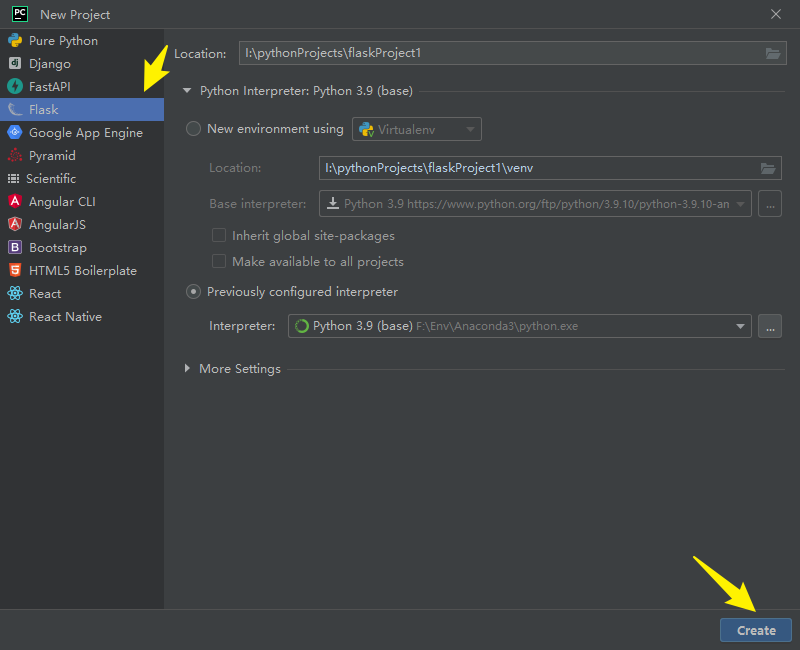The height and width of the screenshot is (650, 800).
Task: Select Angular CLI project type
Action: click(x=82, y=201)
